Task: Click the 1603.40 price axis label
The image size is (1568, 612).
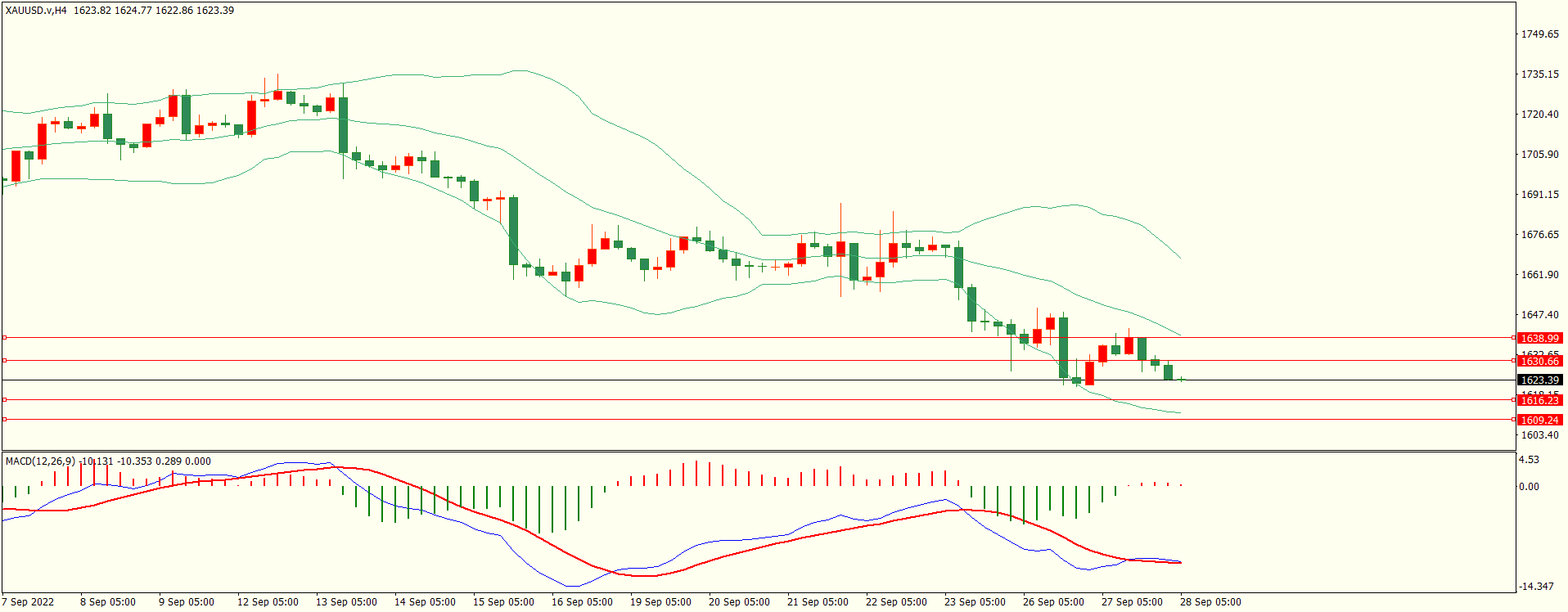Action: tap(1539, 435)
